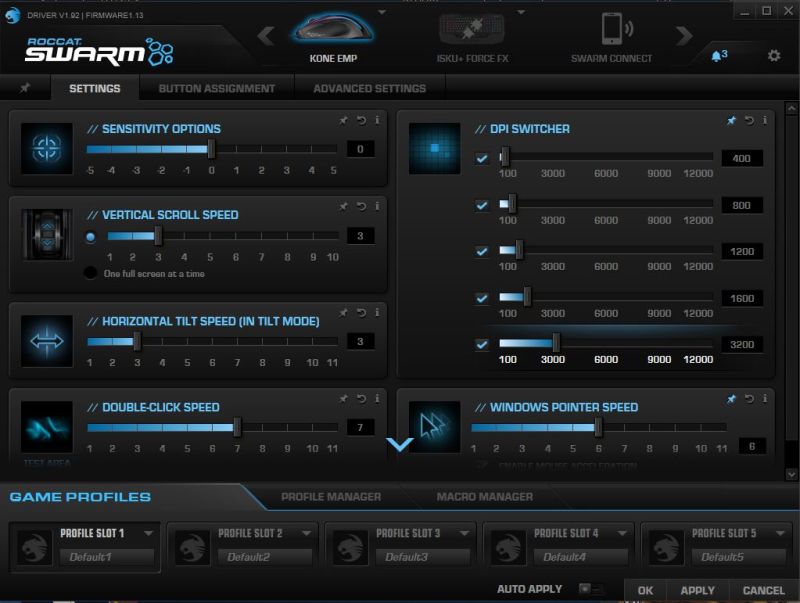The width and height of the screenshot is (800, 603).
Task: Switch to the Button Assignment tab
Action: pos(217,88)
